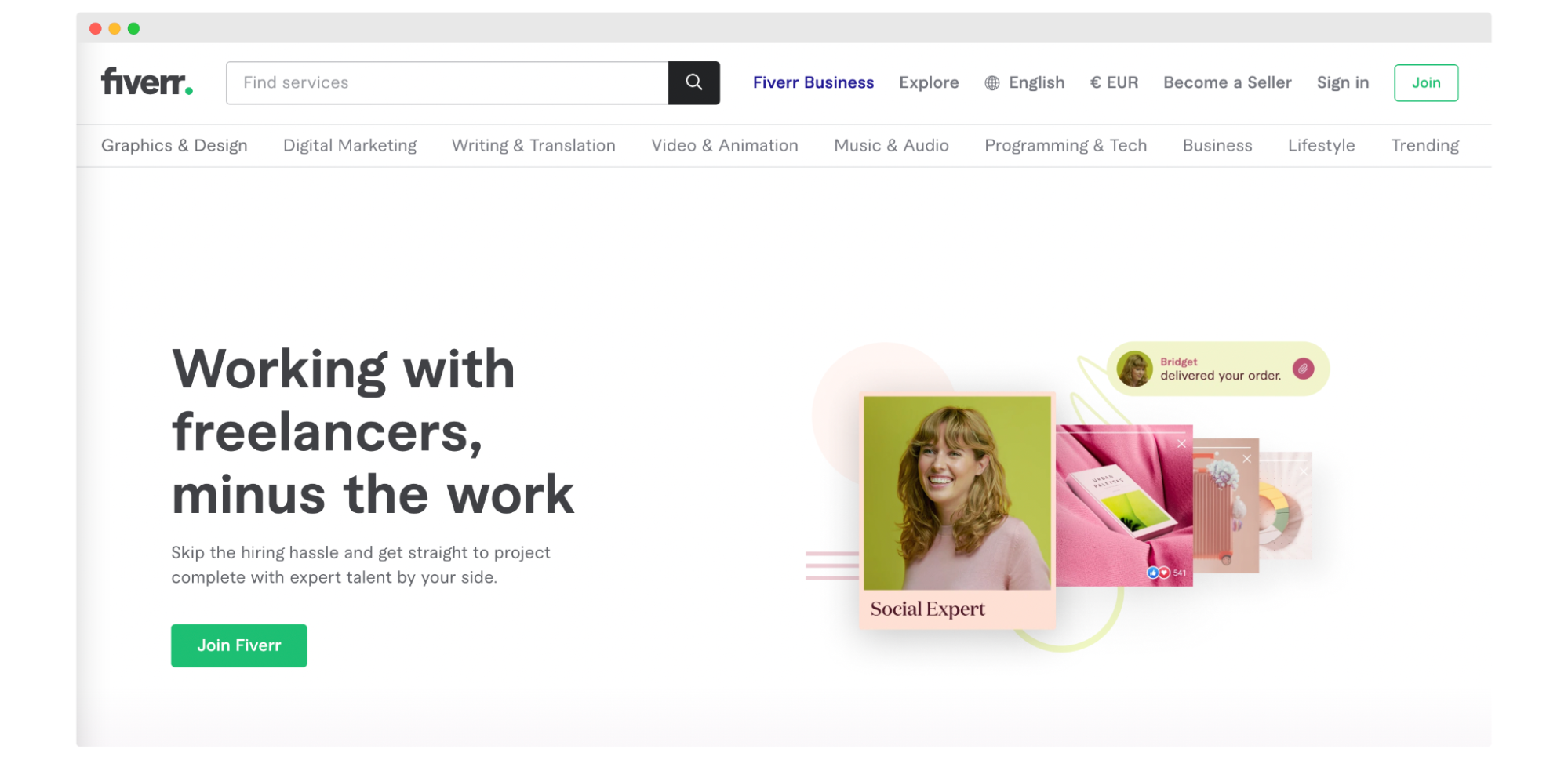Screen dimensions: 1568x760
Task: Click the 'Skip the hiring hassle' paragraph
Action: tap(361, 565)
